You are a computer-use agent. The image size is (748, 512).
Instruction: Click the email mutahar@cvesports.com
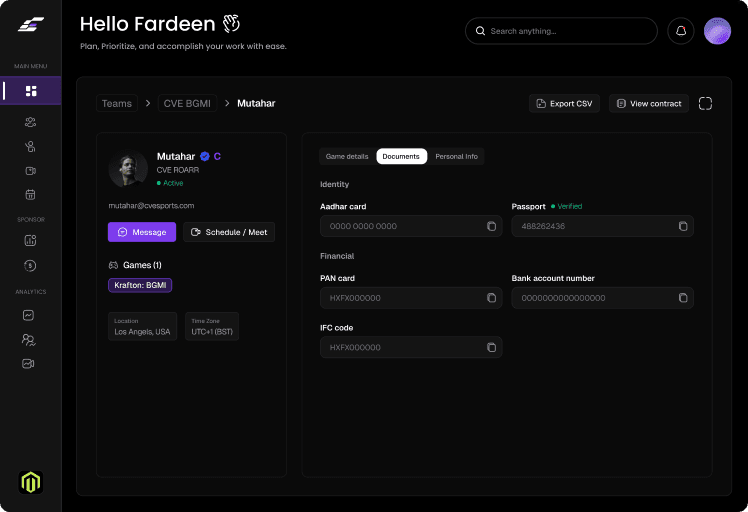[x=151, y=206]
